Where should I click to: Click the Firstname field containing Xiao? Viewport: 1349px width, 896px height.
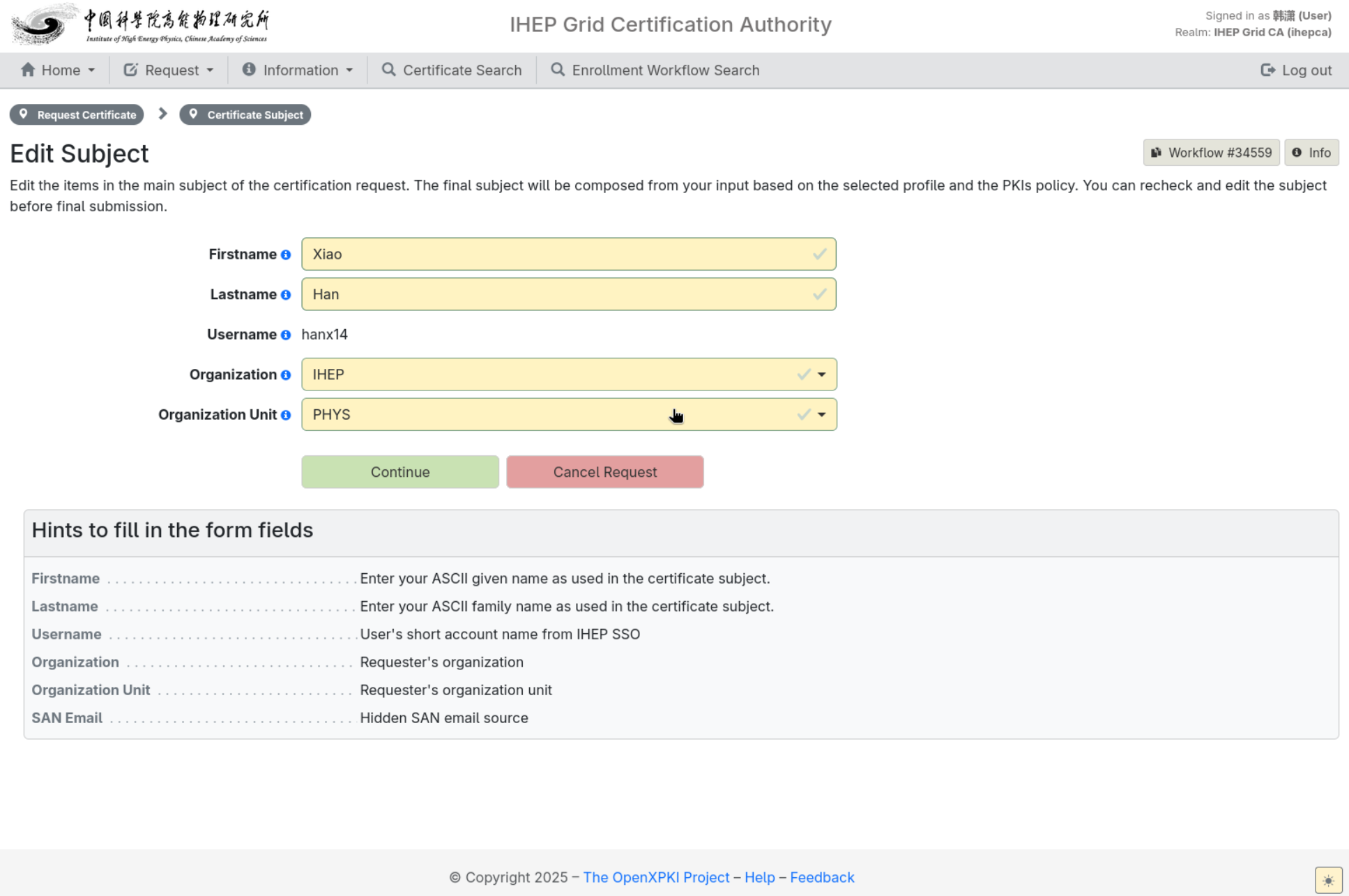tap(569, 255)
